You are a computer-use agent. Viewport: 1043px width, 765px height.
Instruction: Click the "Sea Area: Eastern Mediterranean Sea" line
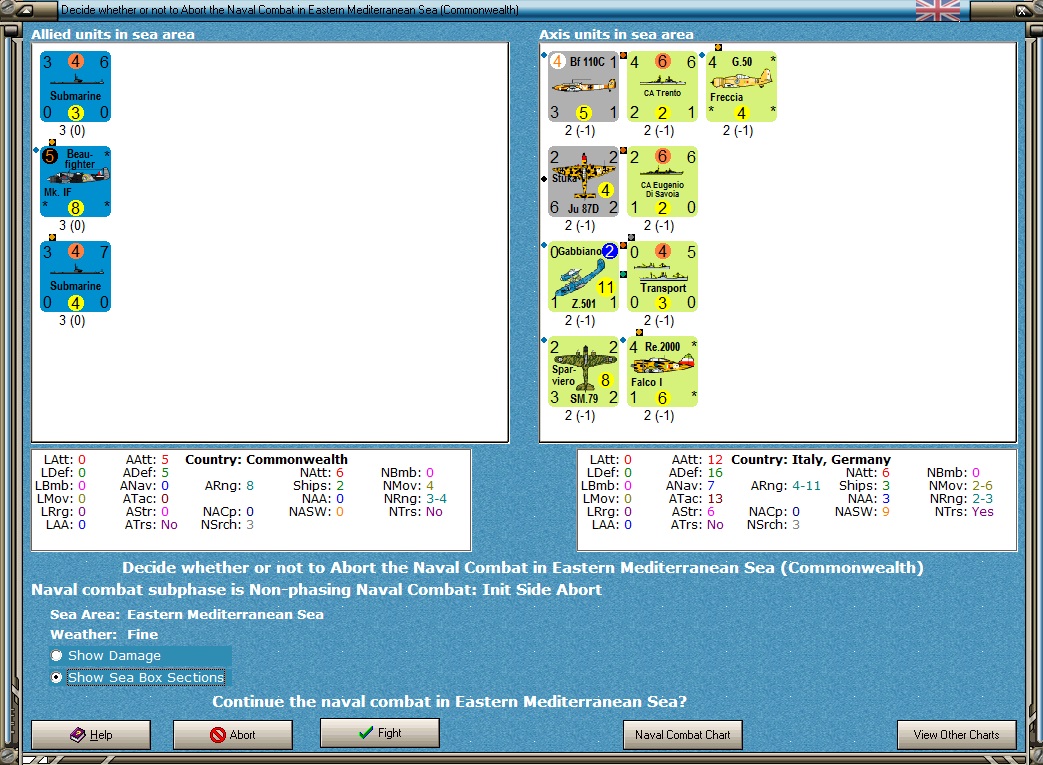pyautogui.click(x=187, y=615)
